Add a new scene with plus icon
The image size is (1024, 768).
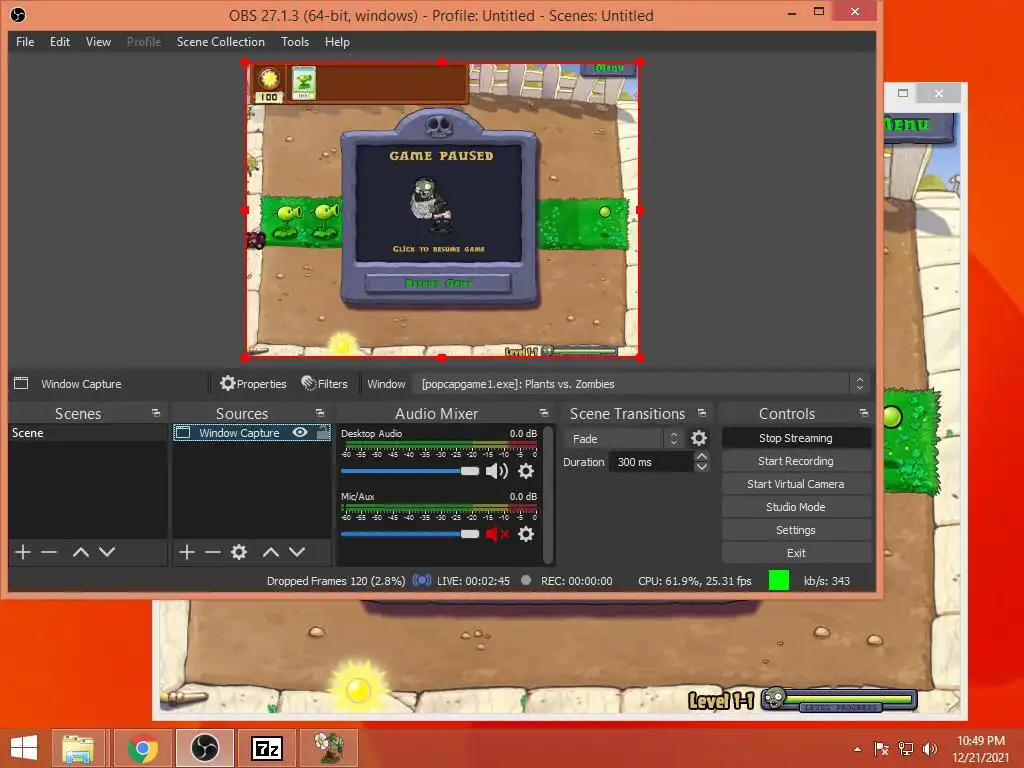coord(23,552)
